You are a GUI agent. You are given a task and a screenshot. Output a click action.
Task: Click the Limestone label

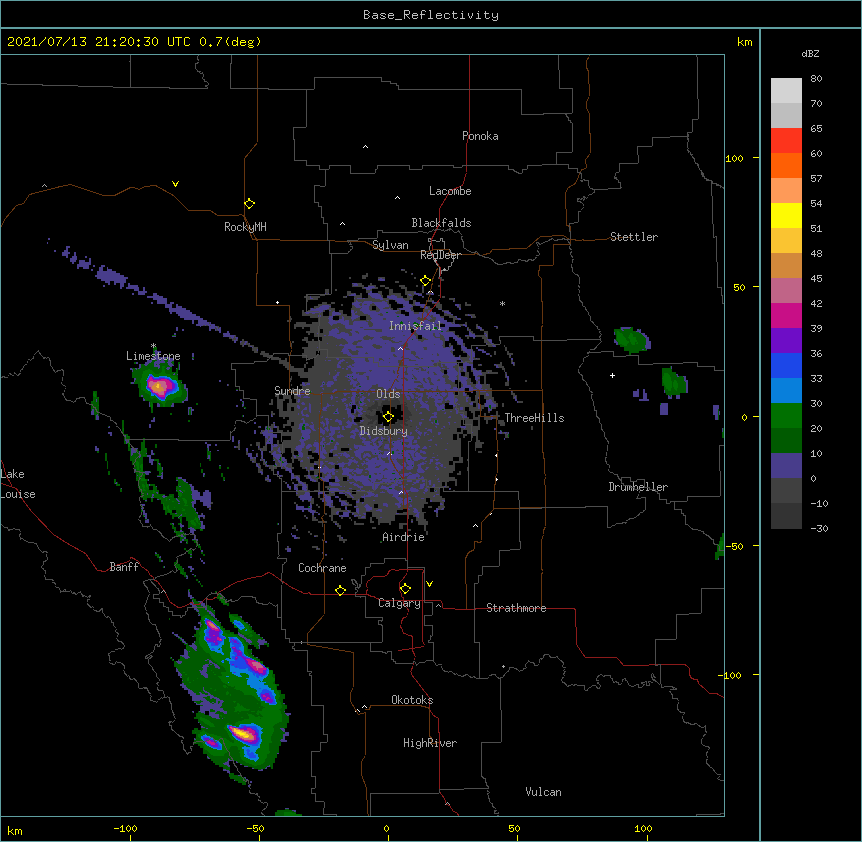153,356
